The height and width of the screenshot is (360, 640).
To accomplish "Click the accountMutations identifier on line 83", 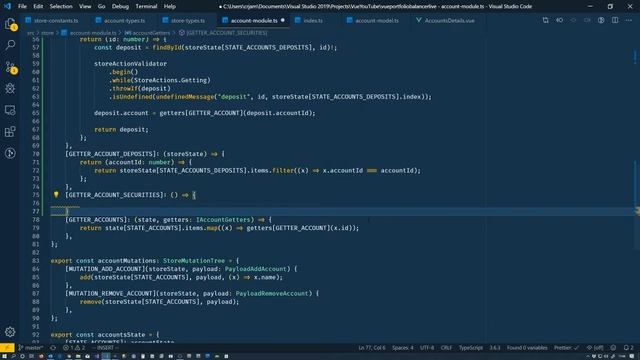I will point(127,260).
